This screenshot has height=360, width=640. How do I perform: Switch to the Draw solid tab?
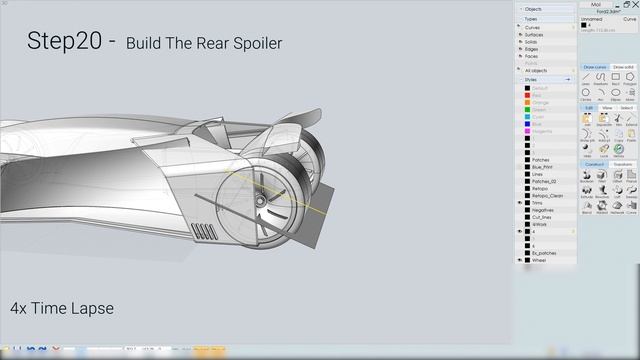(x=623, y=67)
